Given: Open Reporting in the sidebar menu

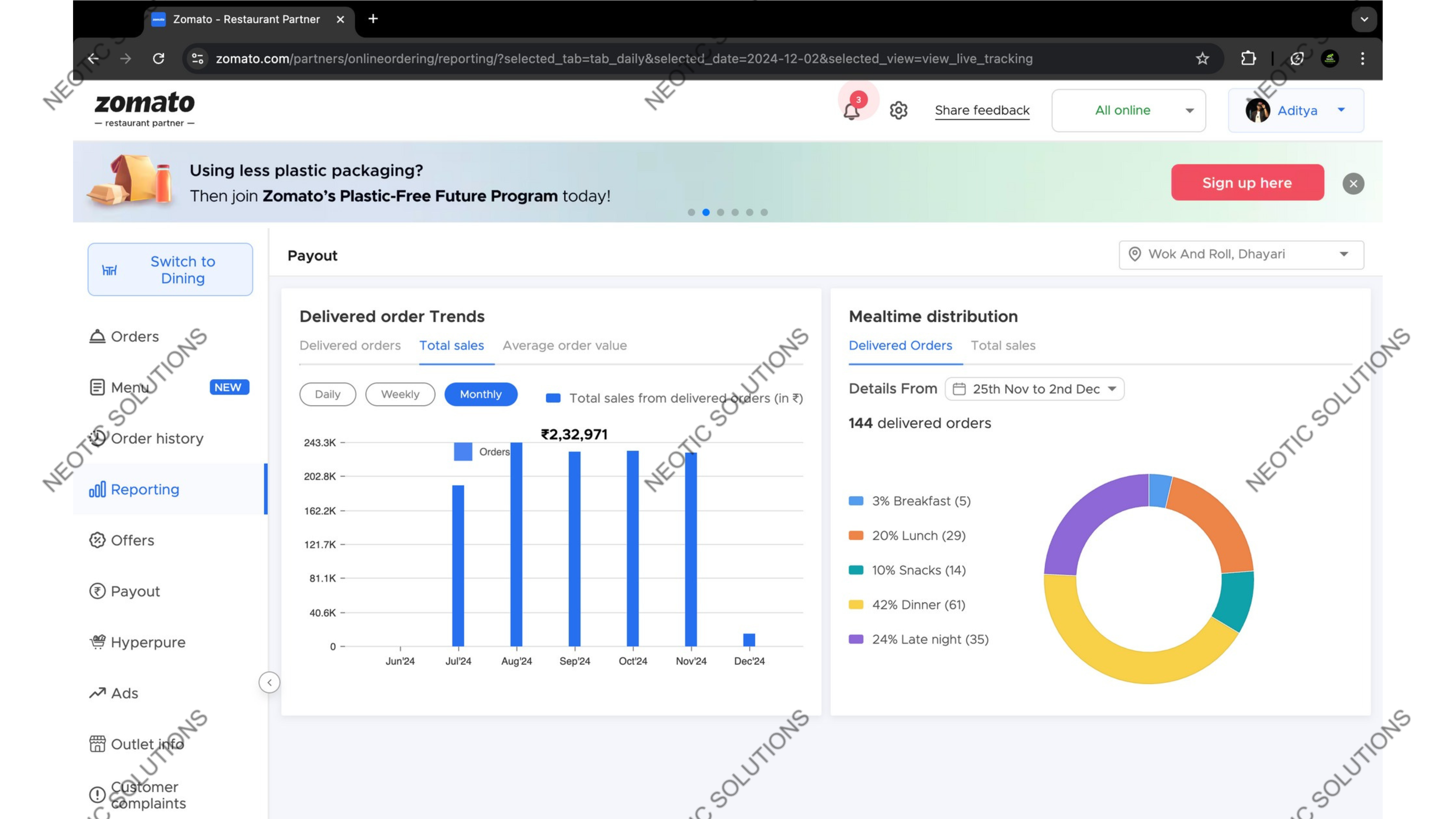Looking at the screenshot, I should pos(170,489).
